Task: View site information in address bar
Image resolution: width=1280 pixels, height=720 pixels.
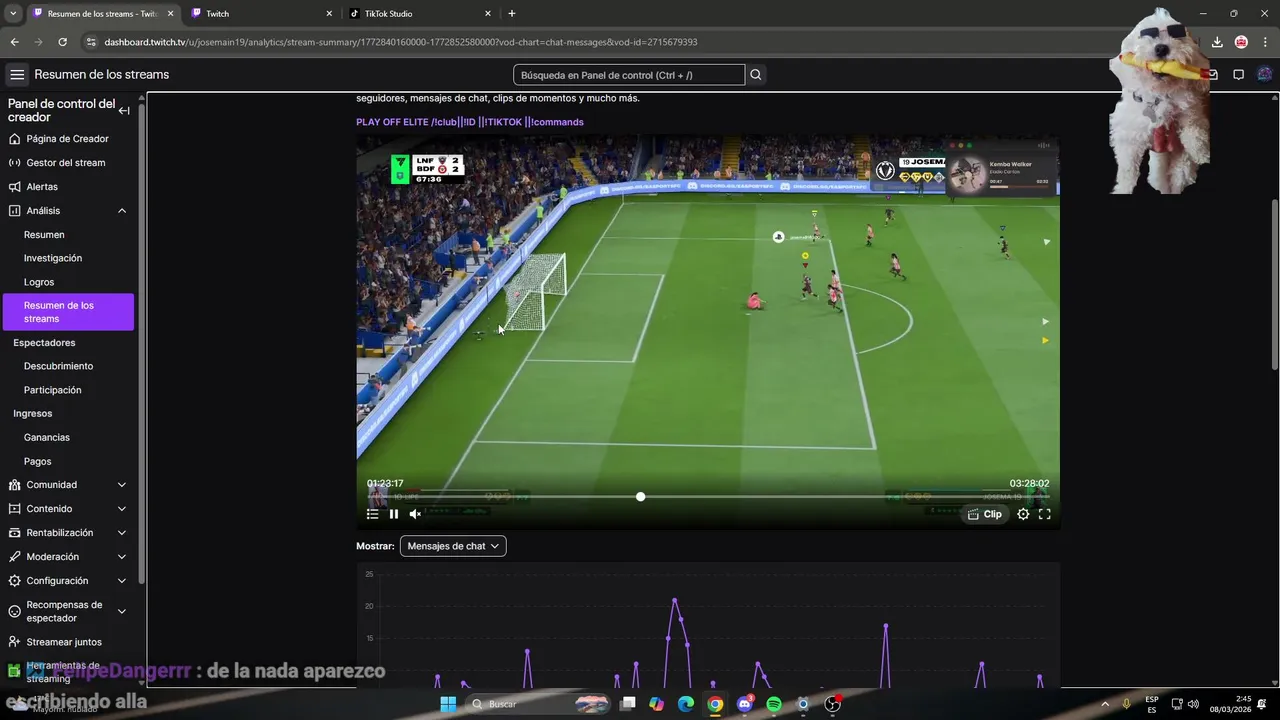Action: point(91,42)
